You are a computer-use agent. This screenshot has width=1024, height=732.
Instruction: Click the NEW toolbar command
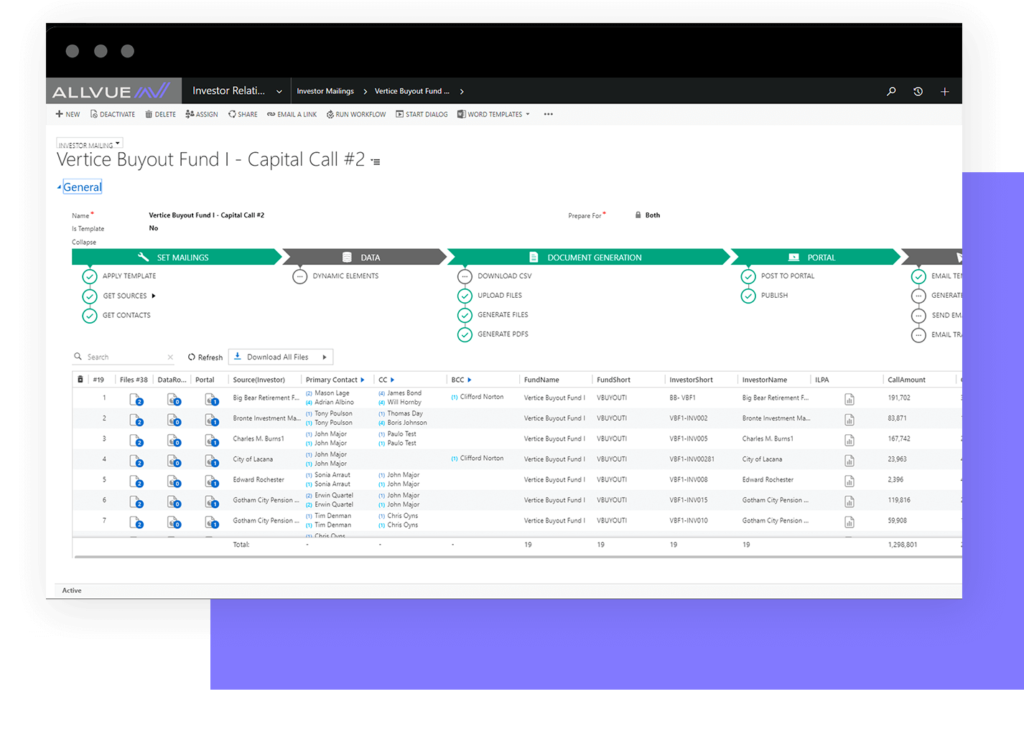coord(68,114)
